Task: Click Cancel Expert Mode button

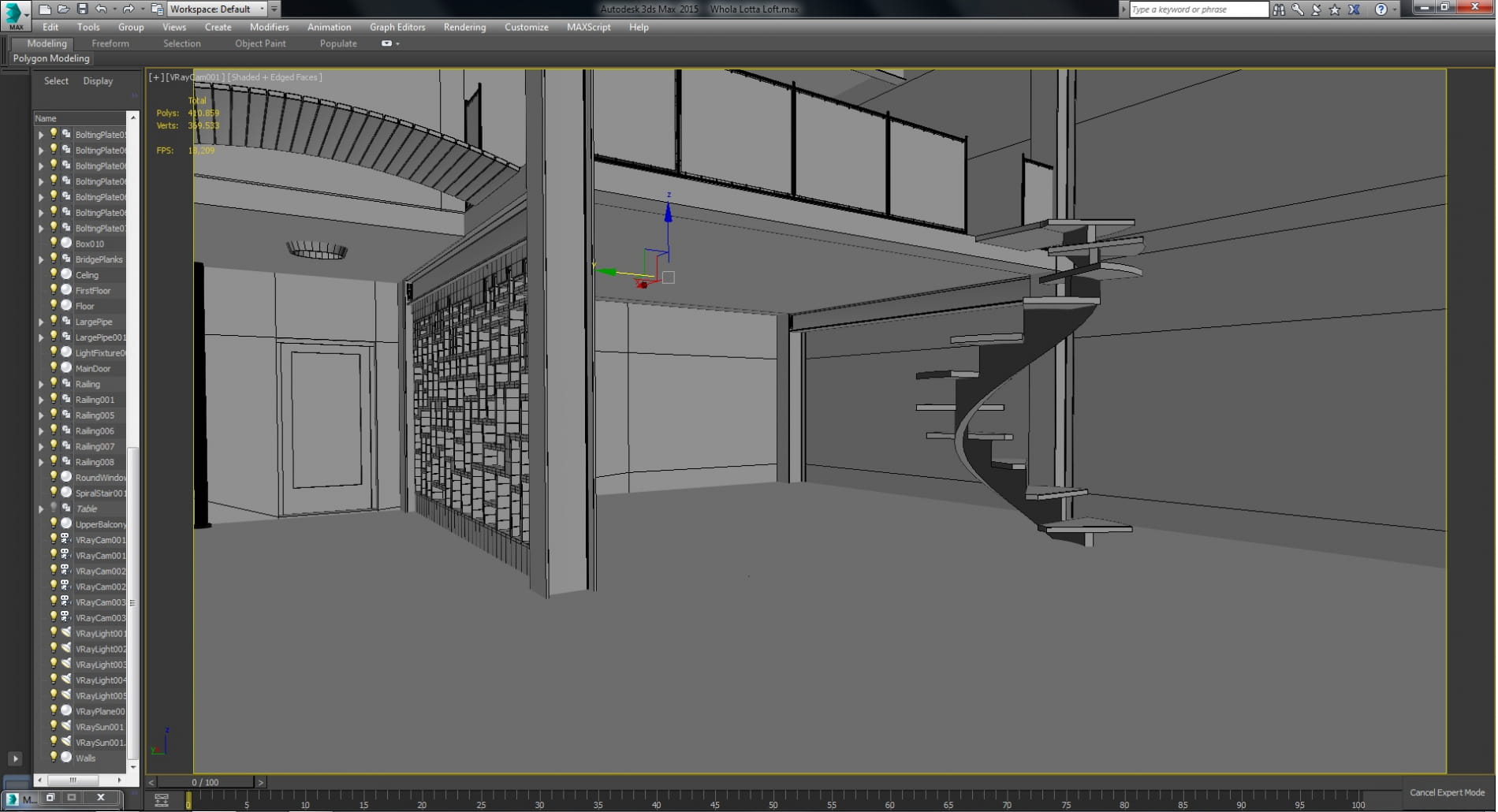Action: (1447, 792)
